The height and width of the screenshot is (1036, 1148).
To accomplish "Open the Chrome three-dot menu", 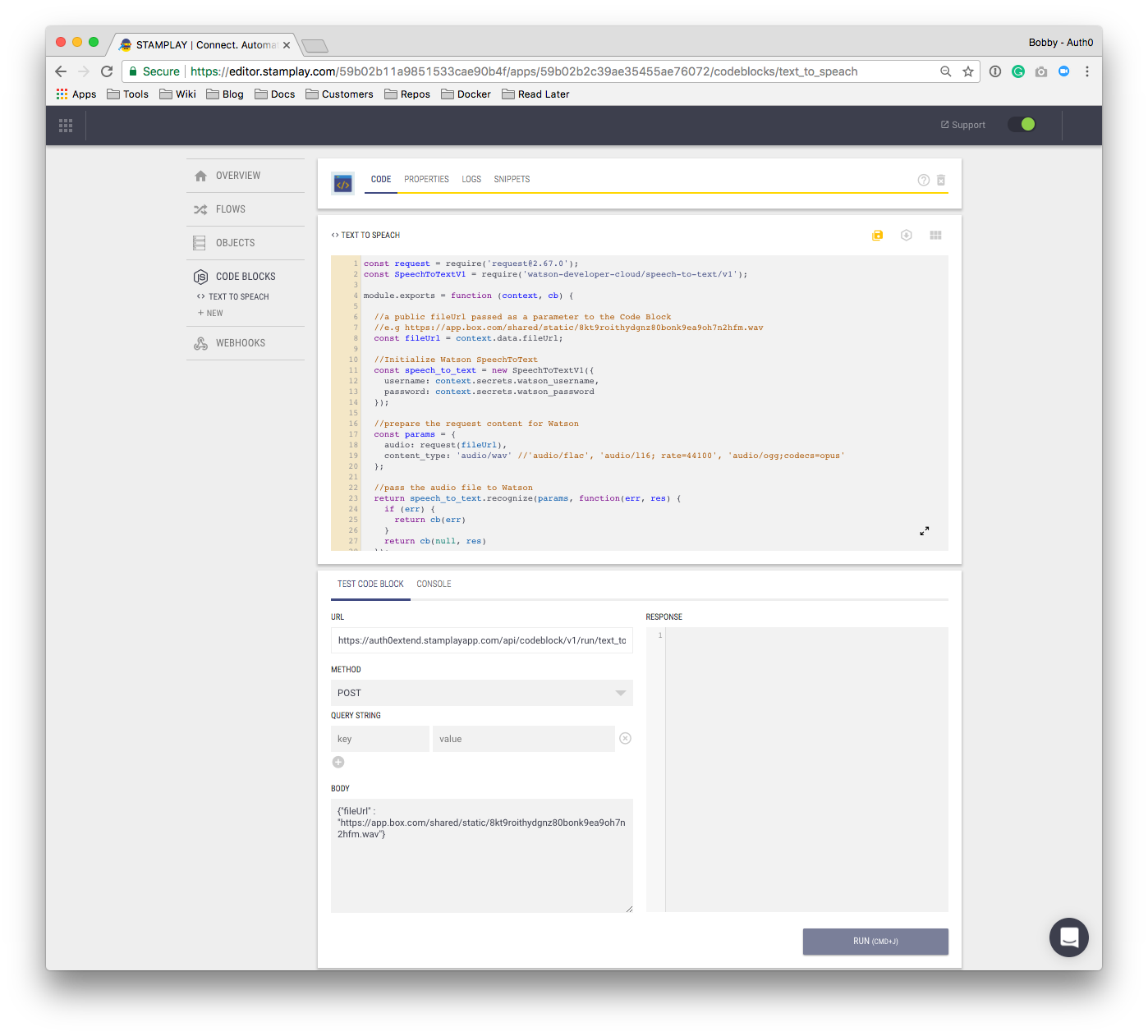I will coord(1087,71).
